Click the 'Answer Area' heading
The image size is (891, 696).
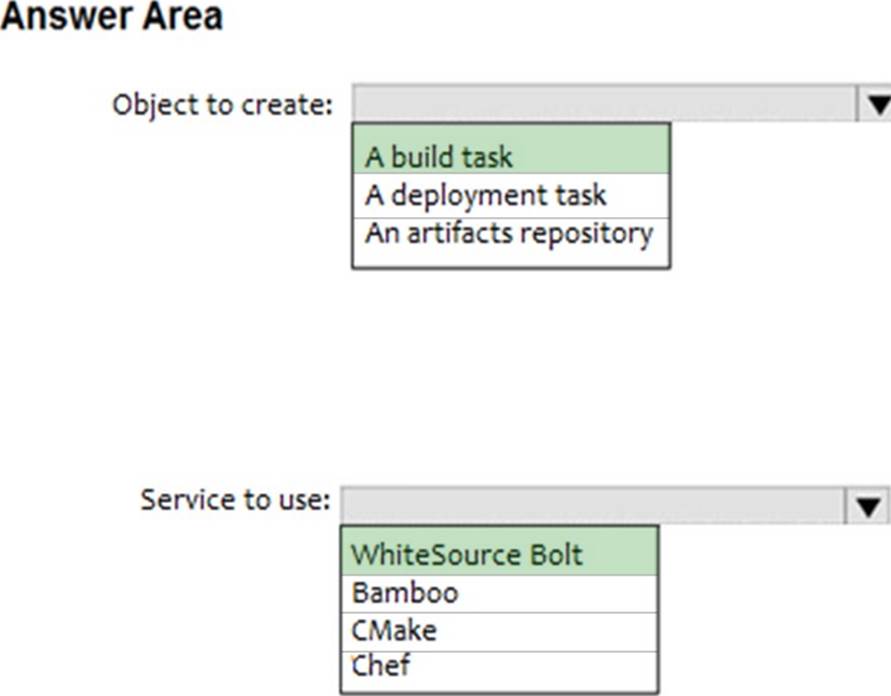pyautogui.click(x=111, y=17)
